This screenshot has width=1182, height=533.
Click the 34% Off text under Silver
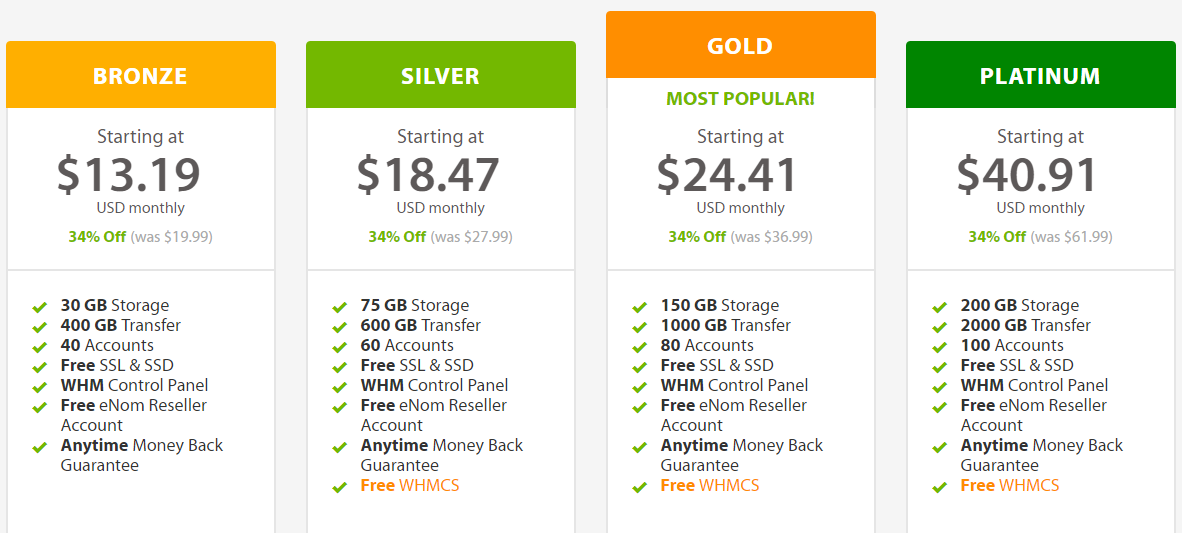[397, 237]
